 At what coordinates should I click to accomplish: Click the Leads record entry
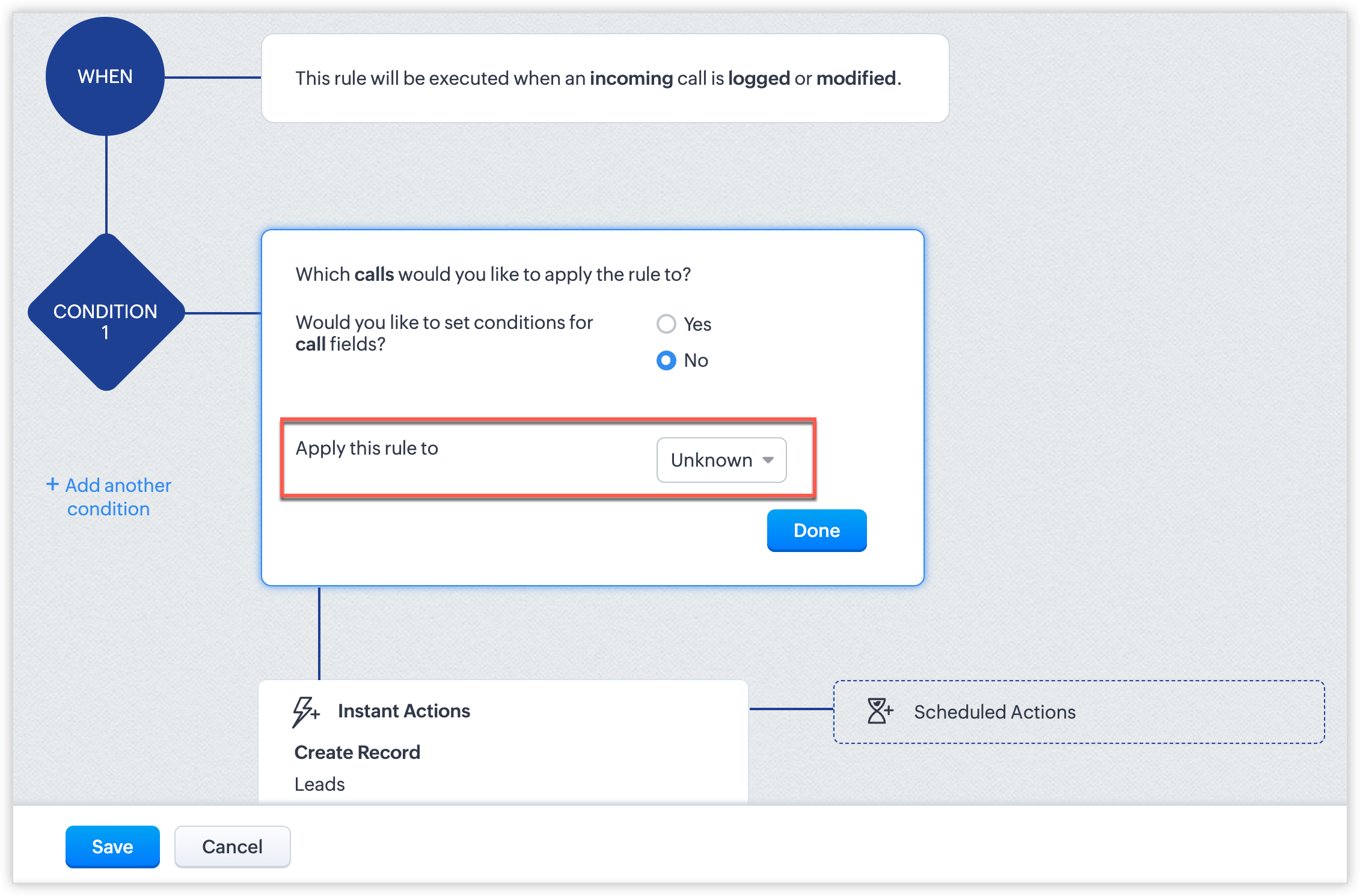pyautogui.click(x=319, y=784)
